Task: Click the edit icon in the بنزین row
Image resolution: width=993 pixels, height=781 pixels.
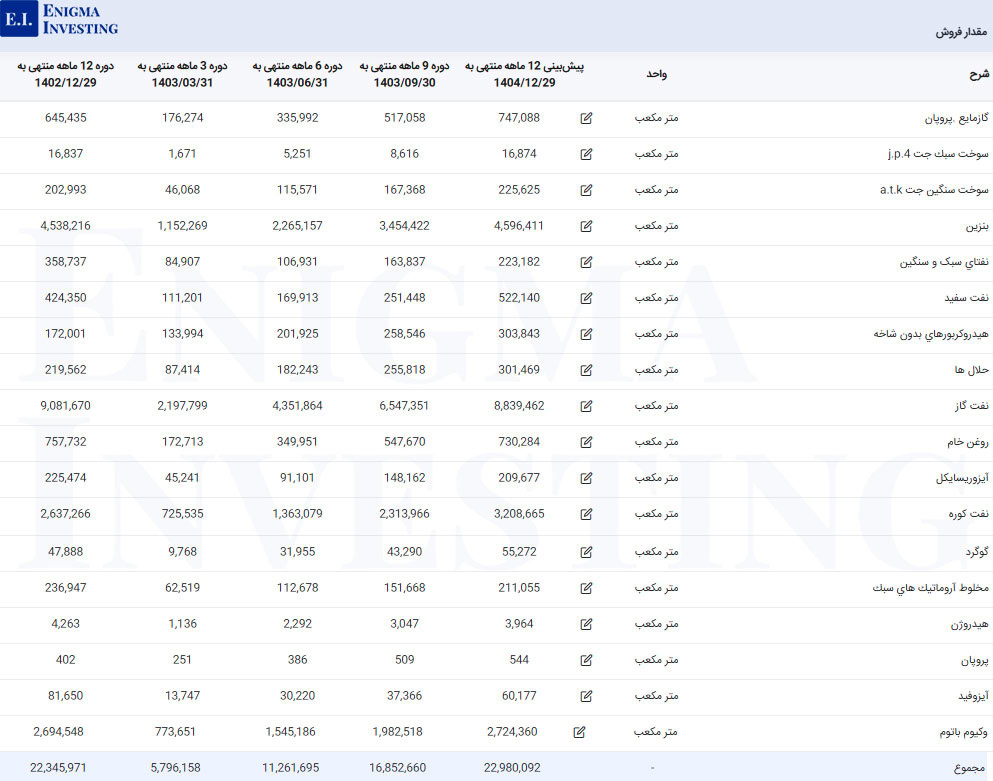Action: click(x=586, y=227)
